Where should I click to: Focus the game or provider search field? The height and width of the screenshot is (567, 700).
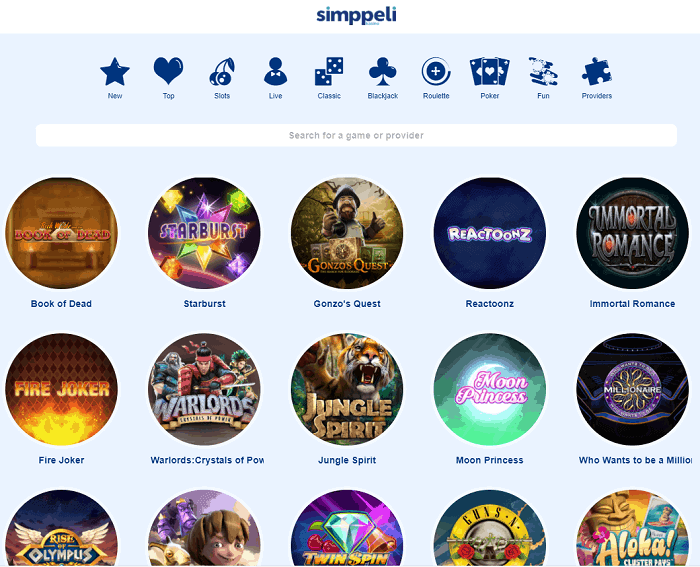click(x=356, y=135)
